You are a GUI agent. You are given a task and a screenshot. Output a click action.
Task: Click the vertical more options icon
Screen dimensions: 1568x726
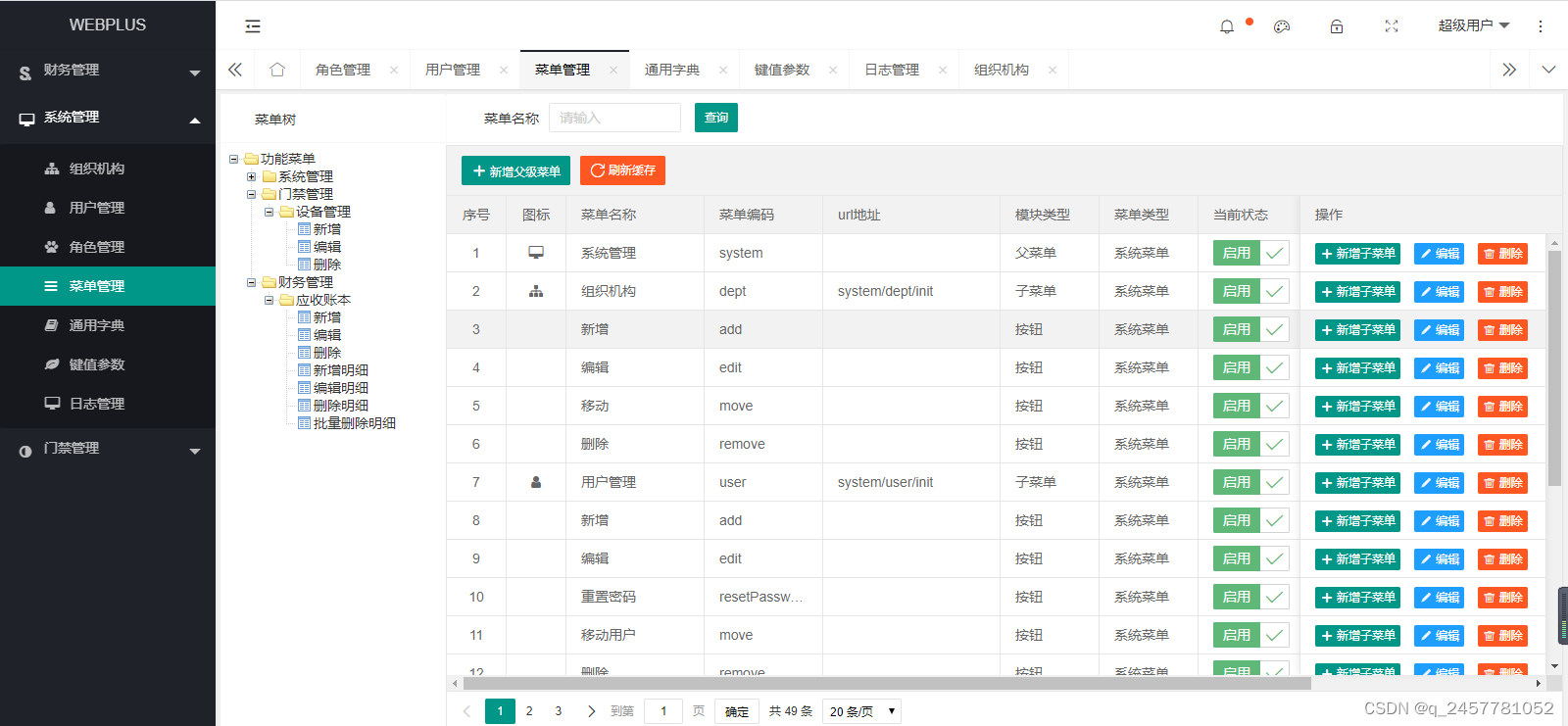[1541, 26]
